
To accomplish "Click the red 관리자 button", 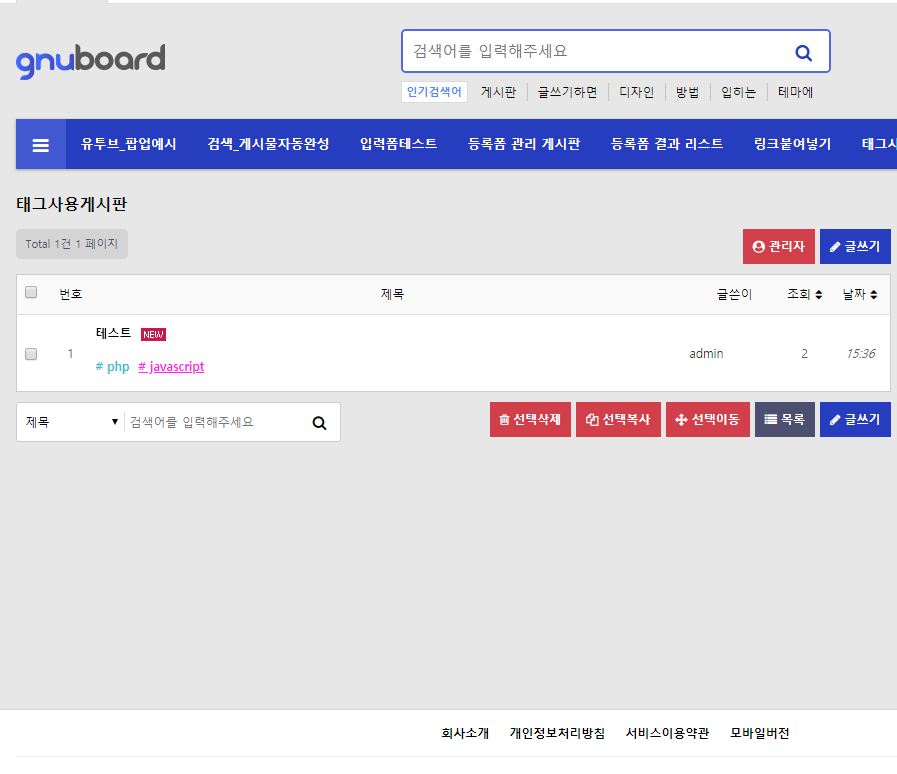I will point(778,246).
